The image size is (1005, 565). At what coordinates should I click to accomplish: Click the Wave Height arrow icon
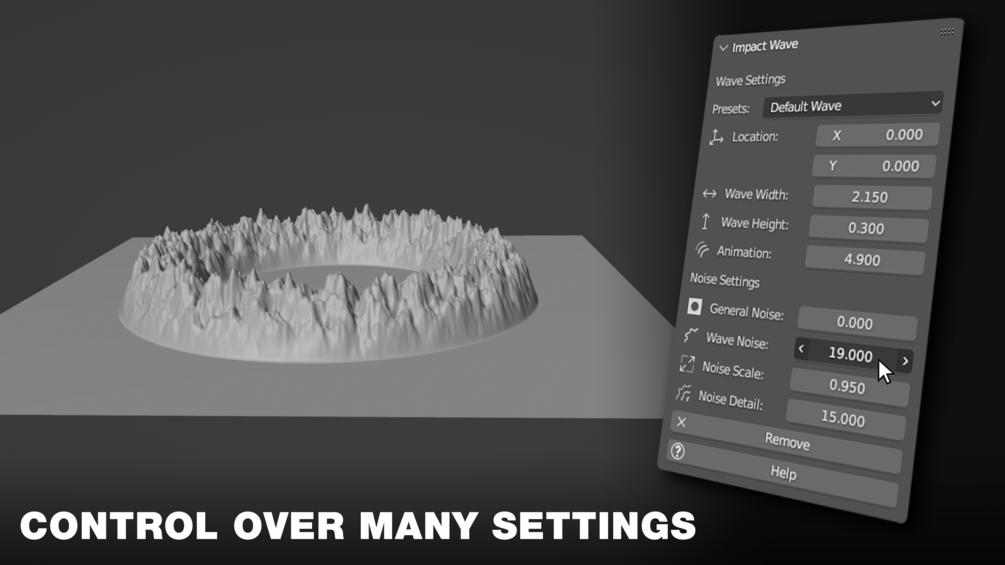click(705, 222)
